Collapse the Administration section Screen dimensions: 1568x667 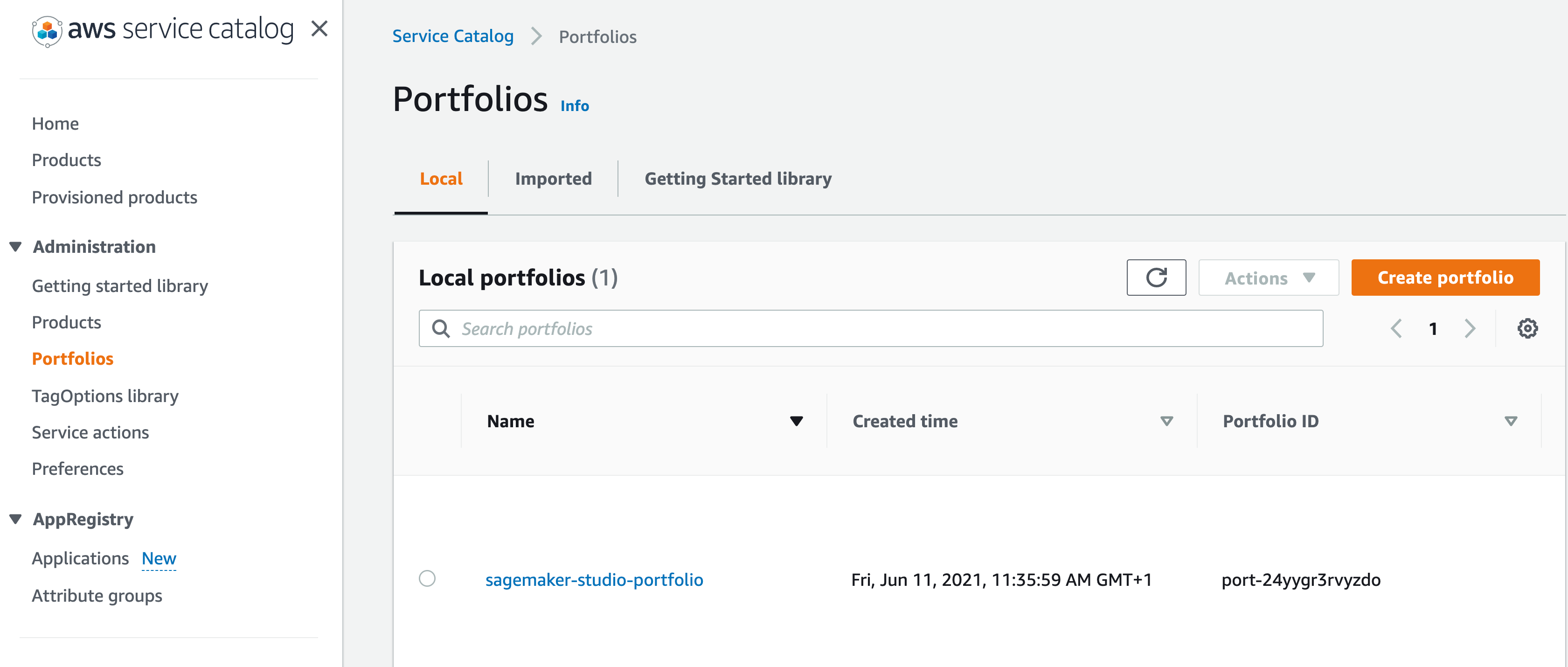pos(16,246)
